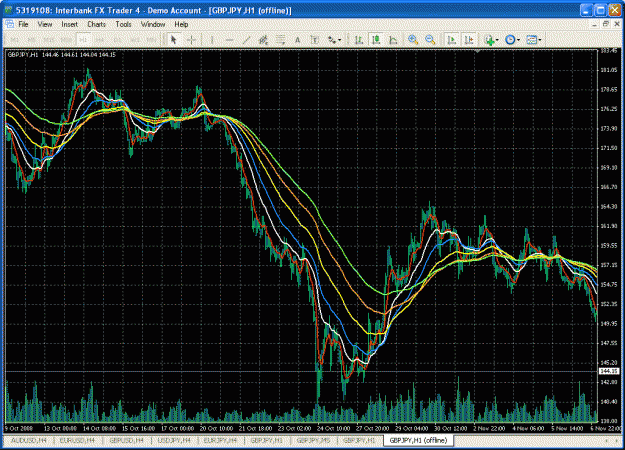Set timeframe to M5
625x450 pixels.
[32, 40]
